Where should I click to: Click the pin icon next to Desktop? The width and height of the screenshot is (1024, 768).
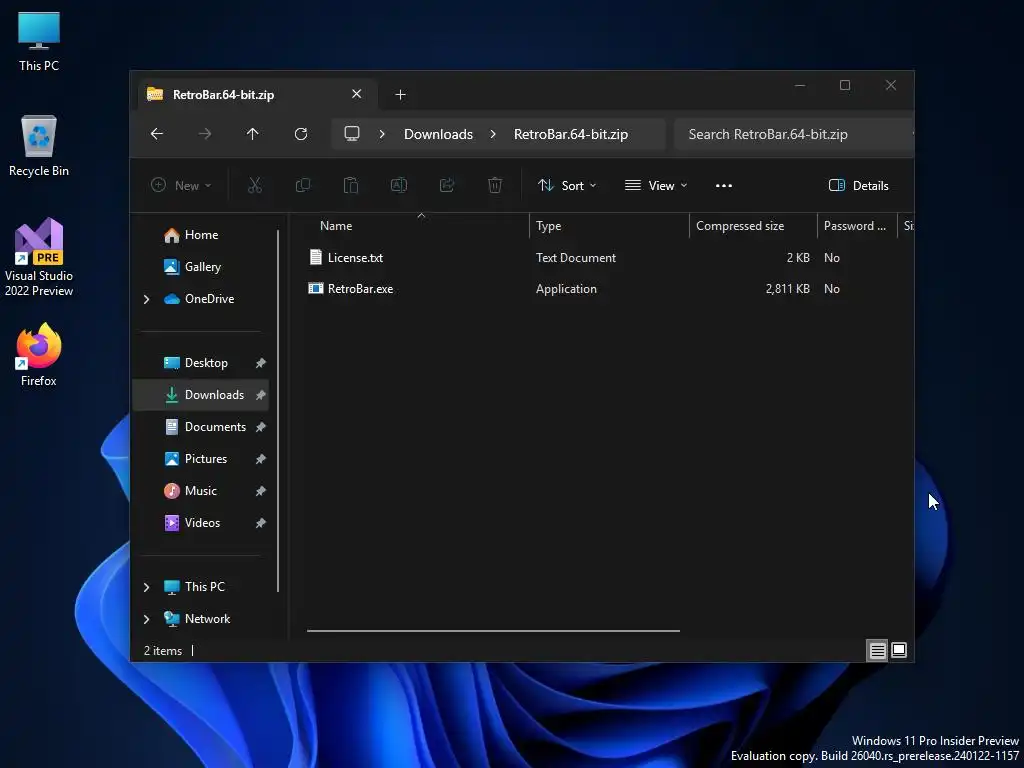tap(261, 363)
